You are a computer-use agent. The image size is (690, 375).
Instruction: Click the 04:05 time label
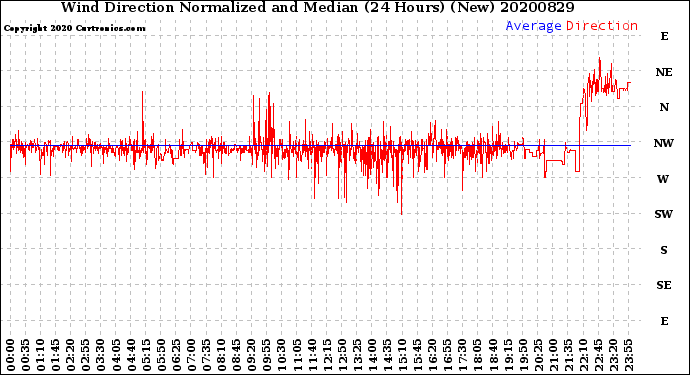[116, 355]
